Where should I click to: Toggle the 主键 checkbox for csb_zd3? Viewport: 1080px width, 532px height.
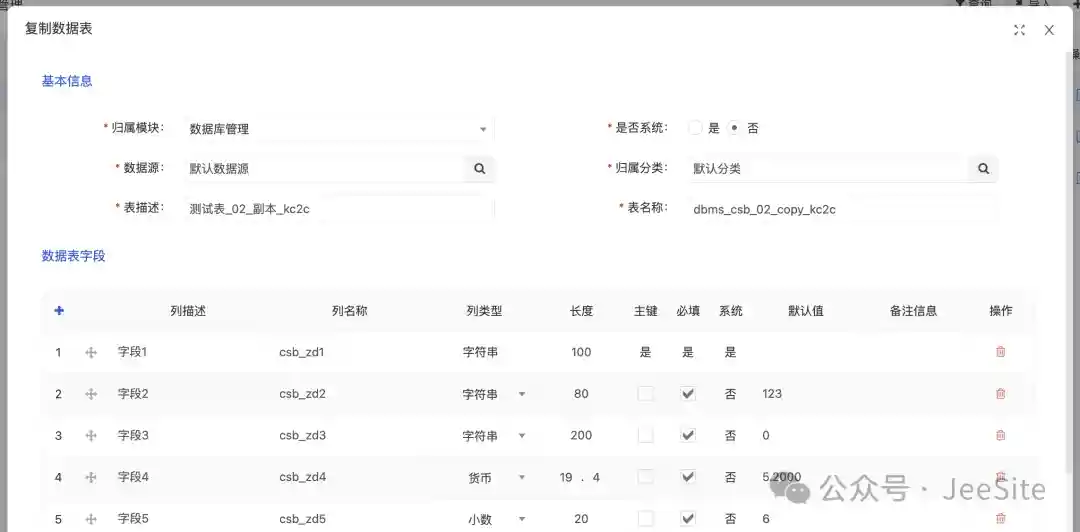pyautogui.click(x=645, y=435)
